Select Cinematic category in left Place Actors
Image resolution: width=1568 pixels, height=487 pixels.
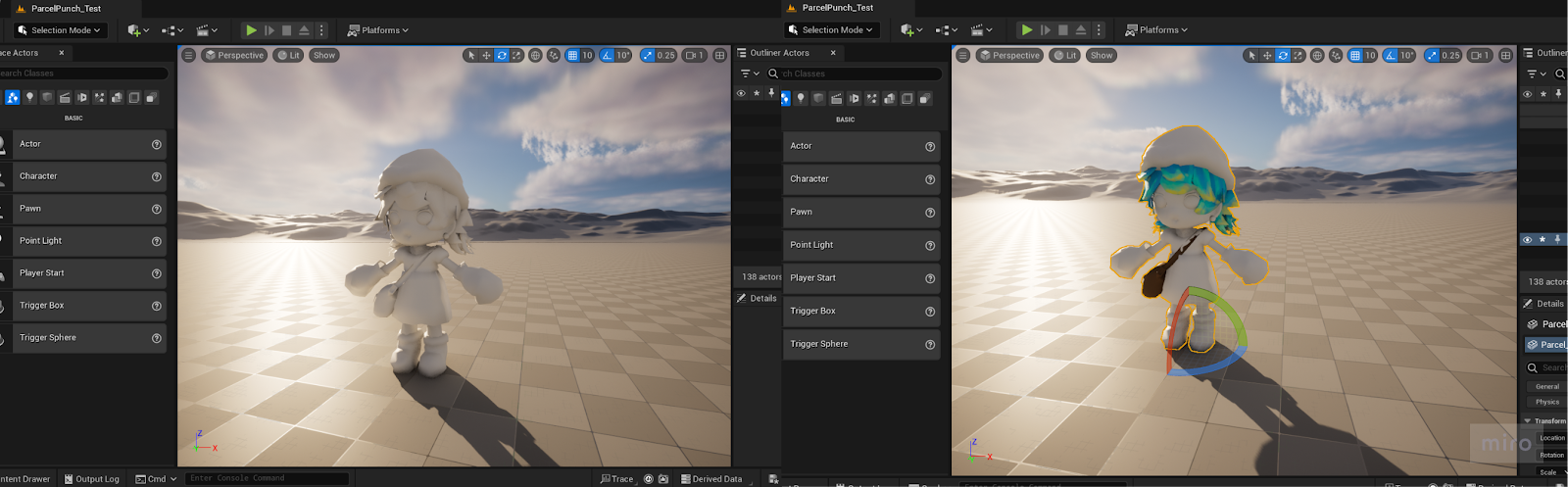65,97
